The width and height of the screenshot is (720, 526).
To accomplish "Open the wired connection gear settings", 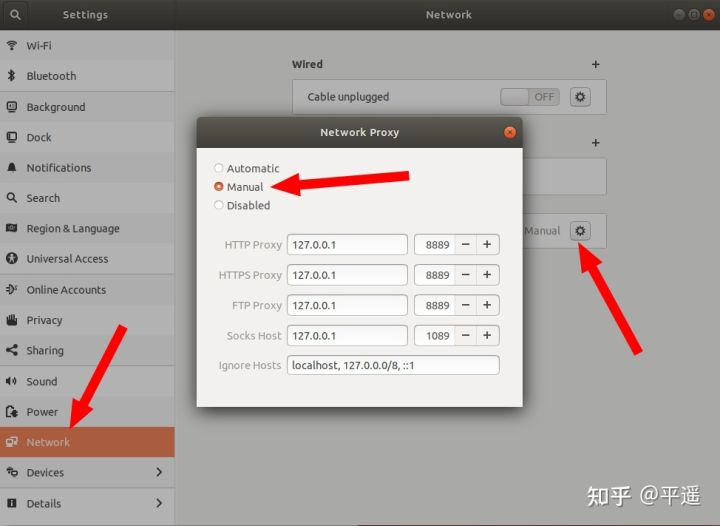I will pos(580,97).
